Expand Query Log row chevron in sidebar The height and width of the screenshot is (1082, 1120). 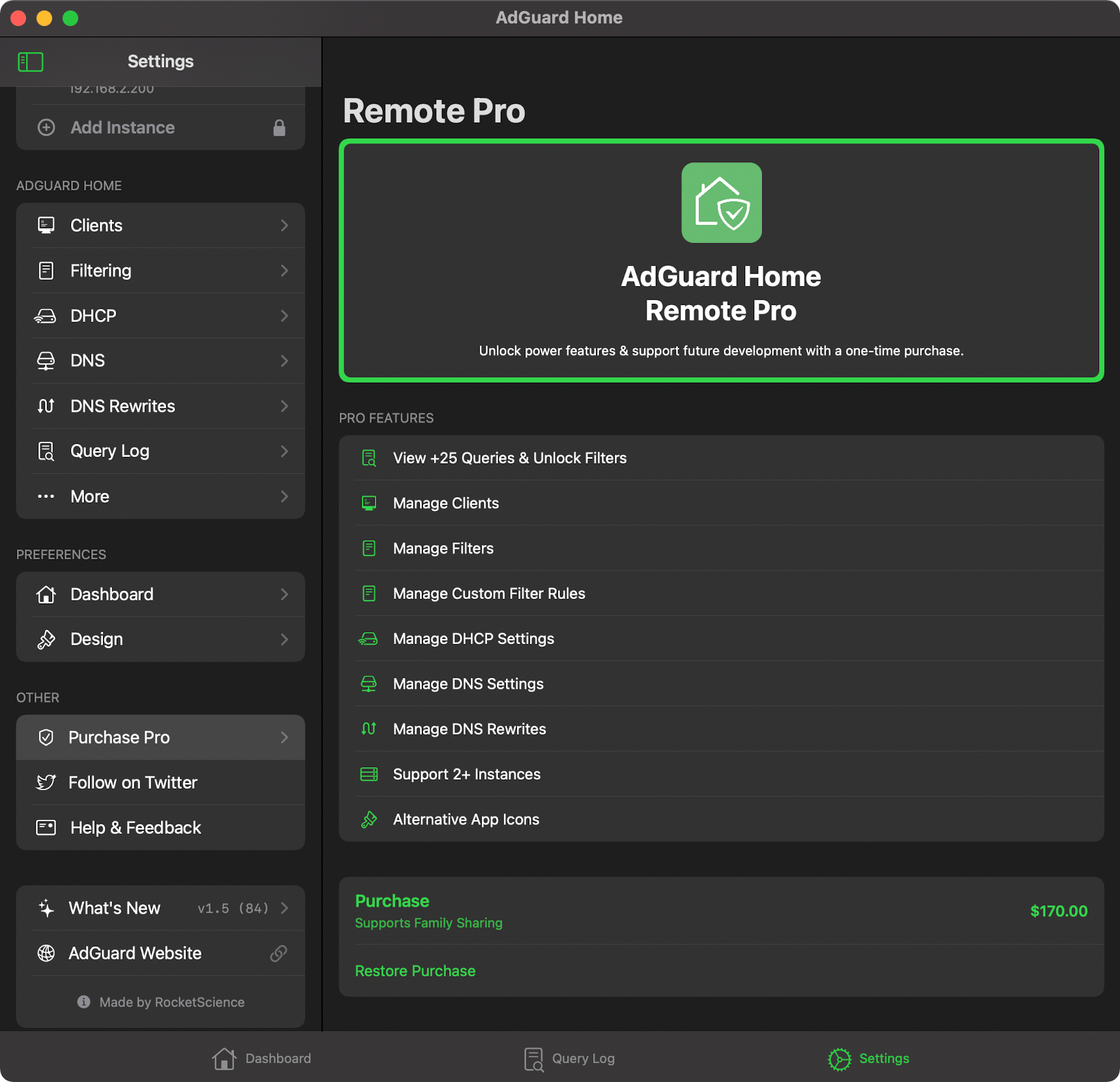pyautogui.click(x=284, y=451)
